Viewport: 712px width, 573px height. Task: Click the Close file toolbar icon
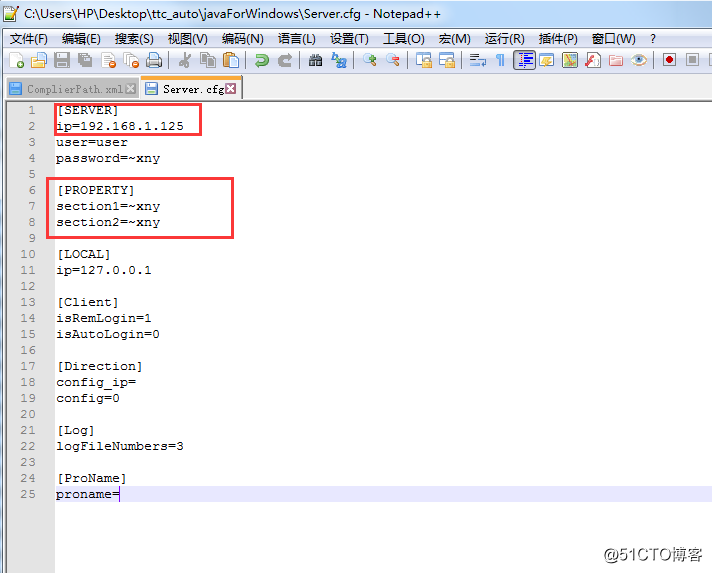tap(109, 60)
